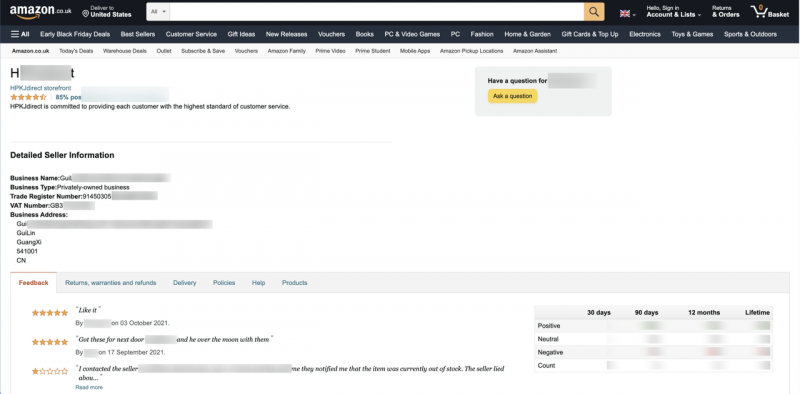Click inside the main search field
This screenshot has height=394, width=800.
click(x=377, y=12)
